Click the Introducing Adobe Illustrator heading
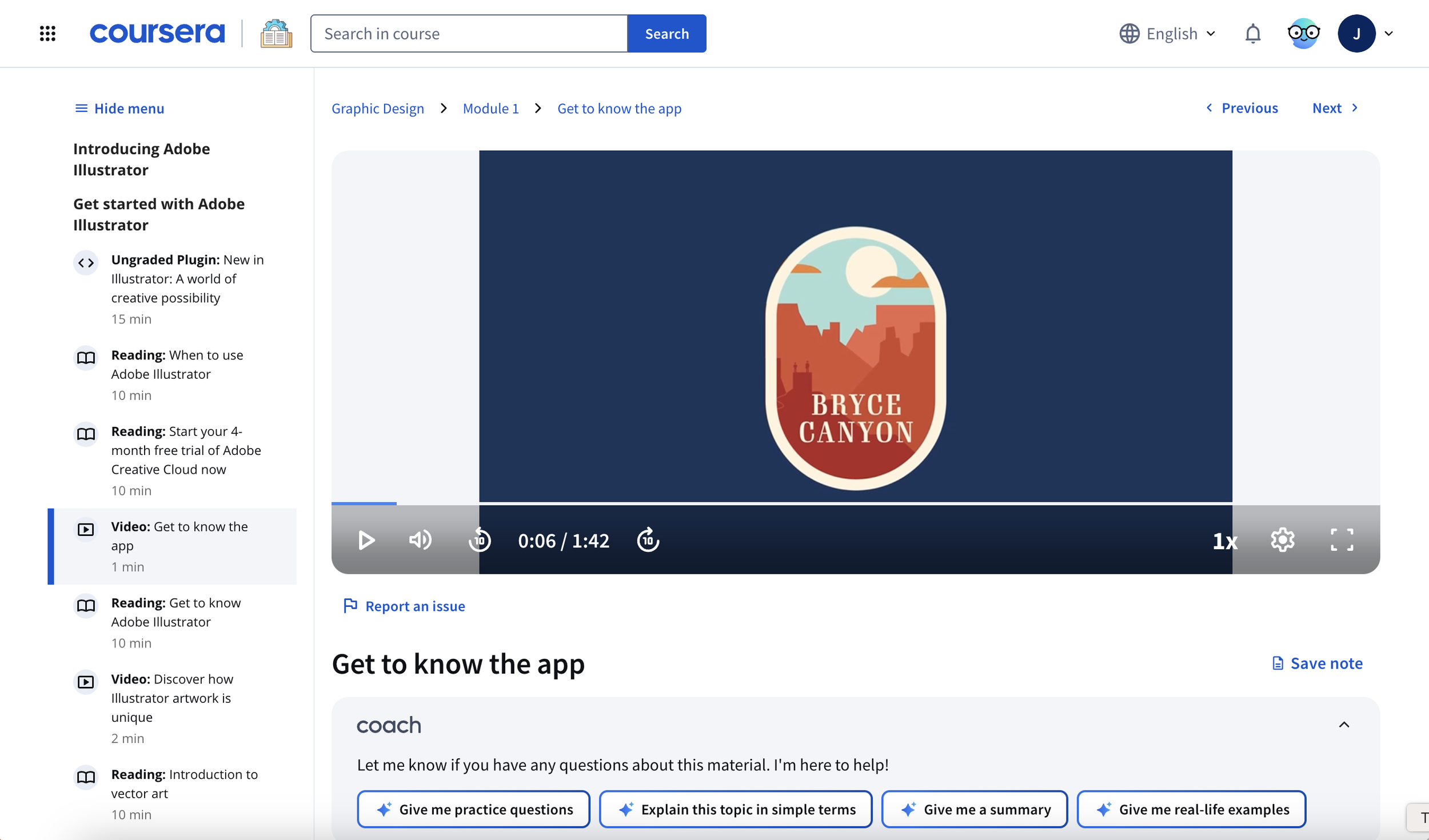1429x840 pixels. coord(142,159)
